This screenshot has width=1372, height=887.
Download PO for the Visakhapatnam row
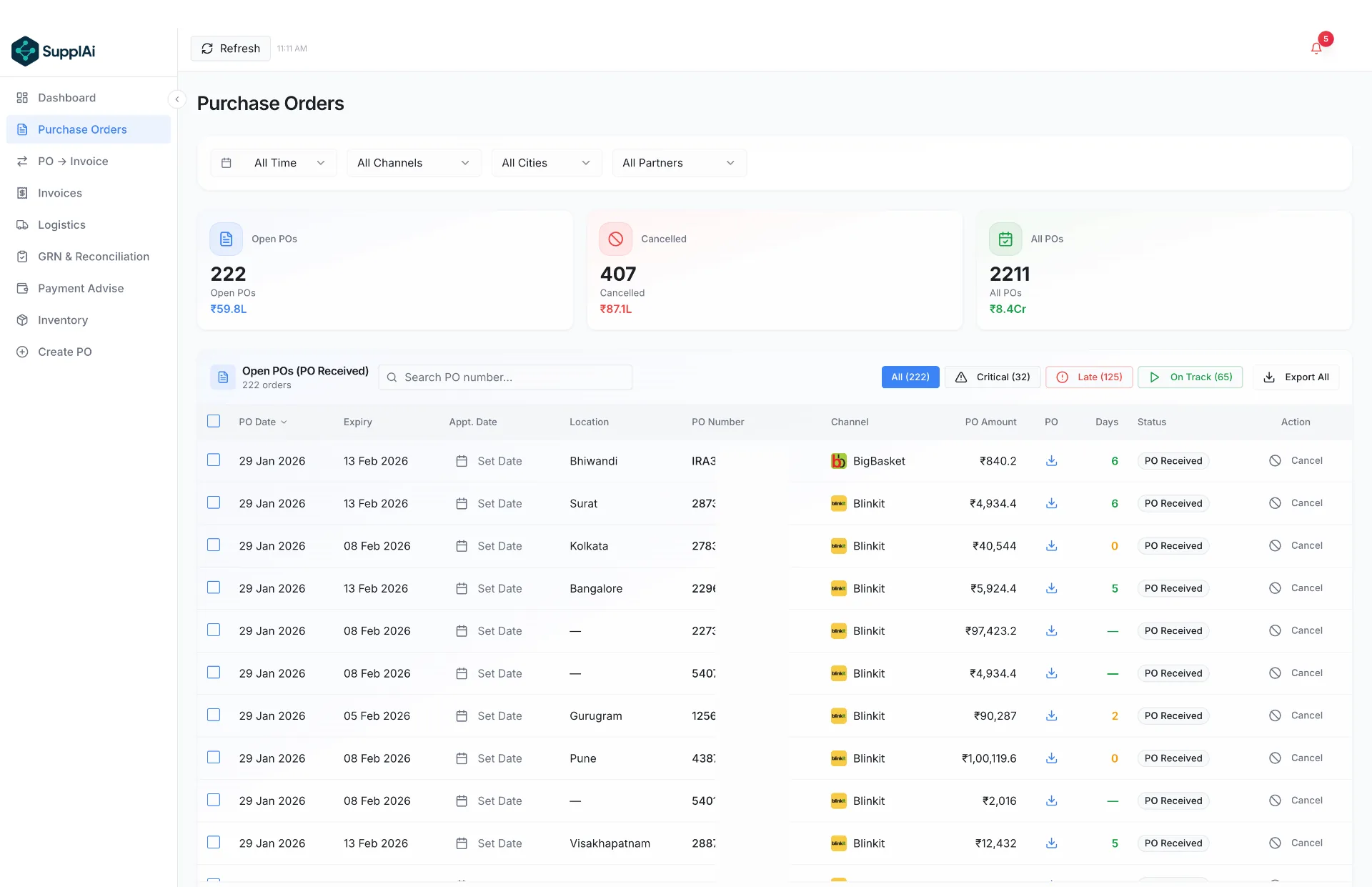pos(1051,843)
